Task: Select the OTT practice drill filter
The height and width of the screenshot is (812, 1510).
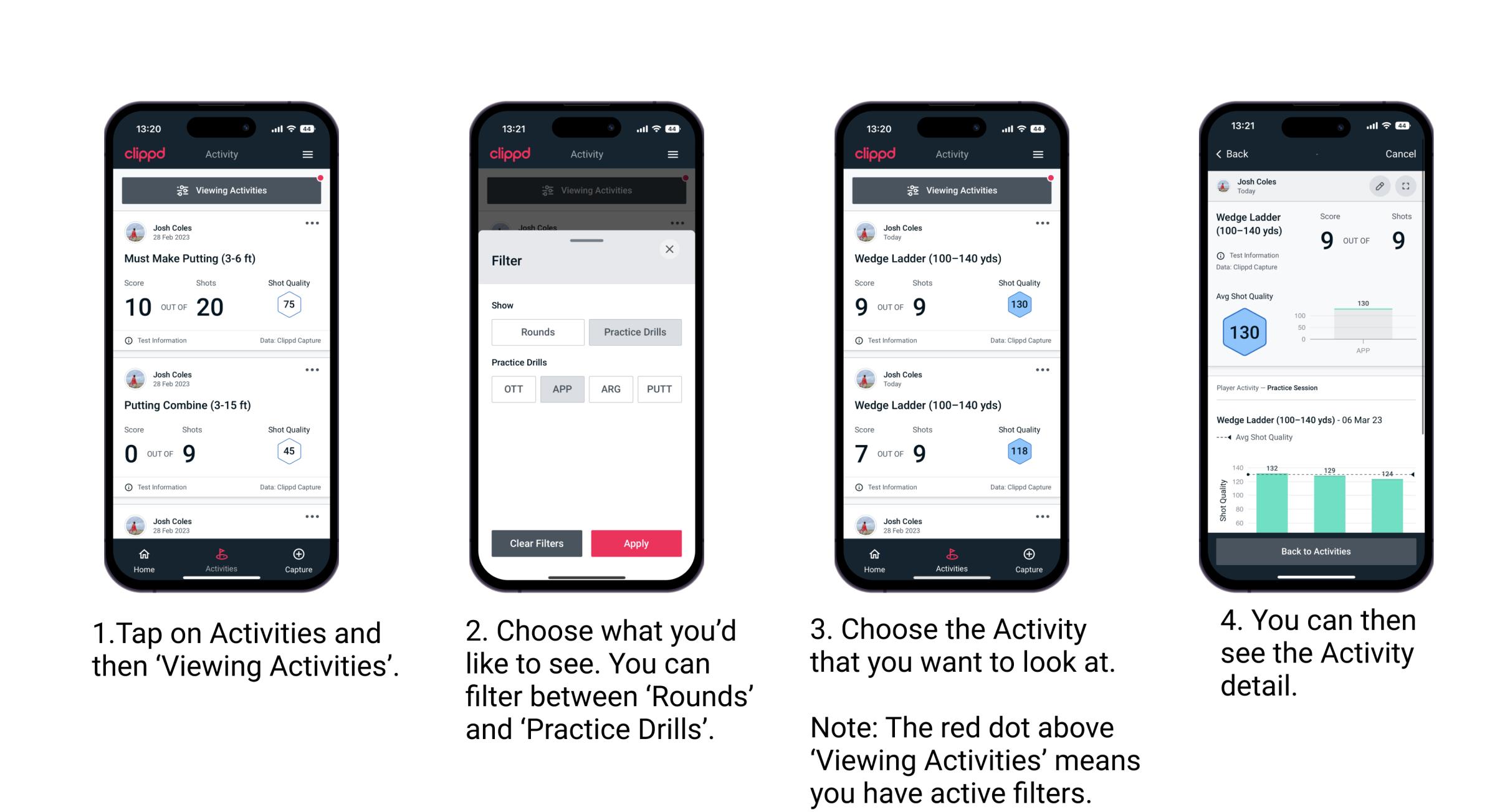Action: coord(512,388)
